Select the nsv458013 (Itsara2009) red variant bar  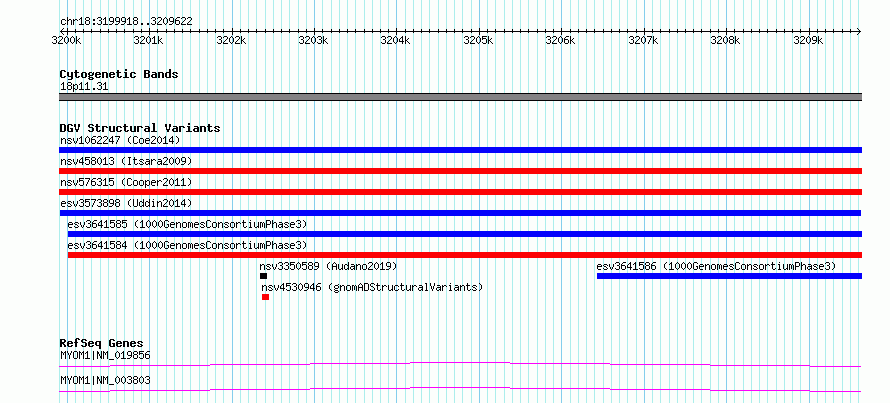pyautogui.click(x=460, y=171)
